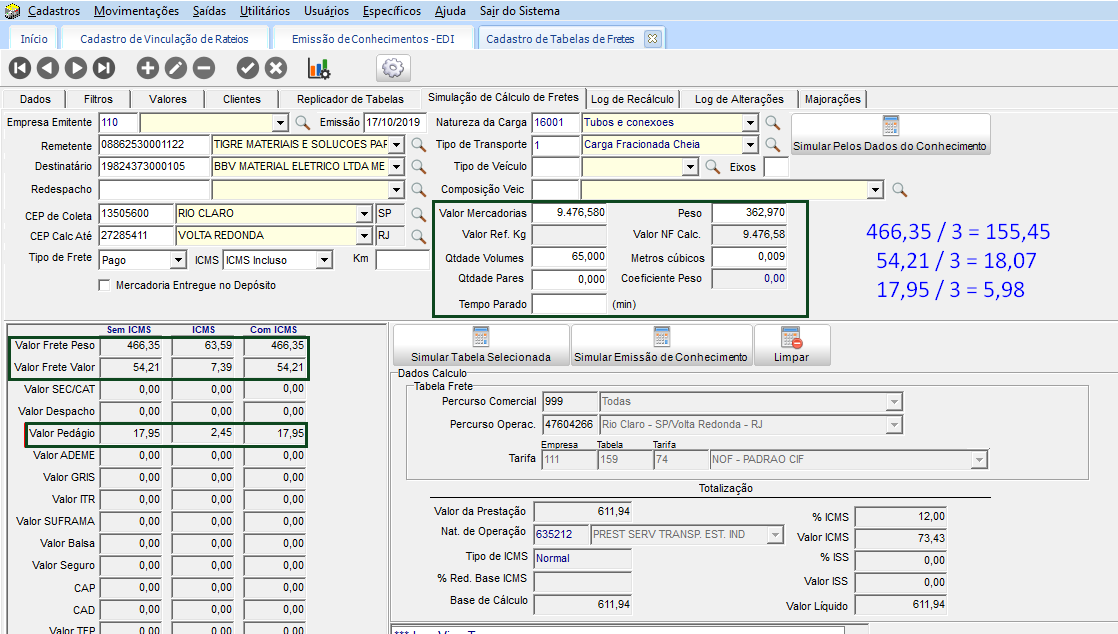
Task: Expand the Tipo de Frete dropdown
Action: (178, 260)
